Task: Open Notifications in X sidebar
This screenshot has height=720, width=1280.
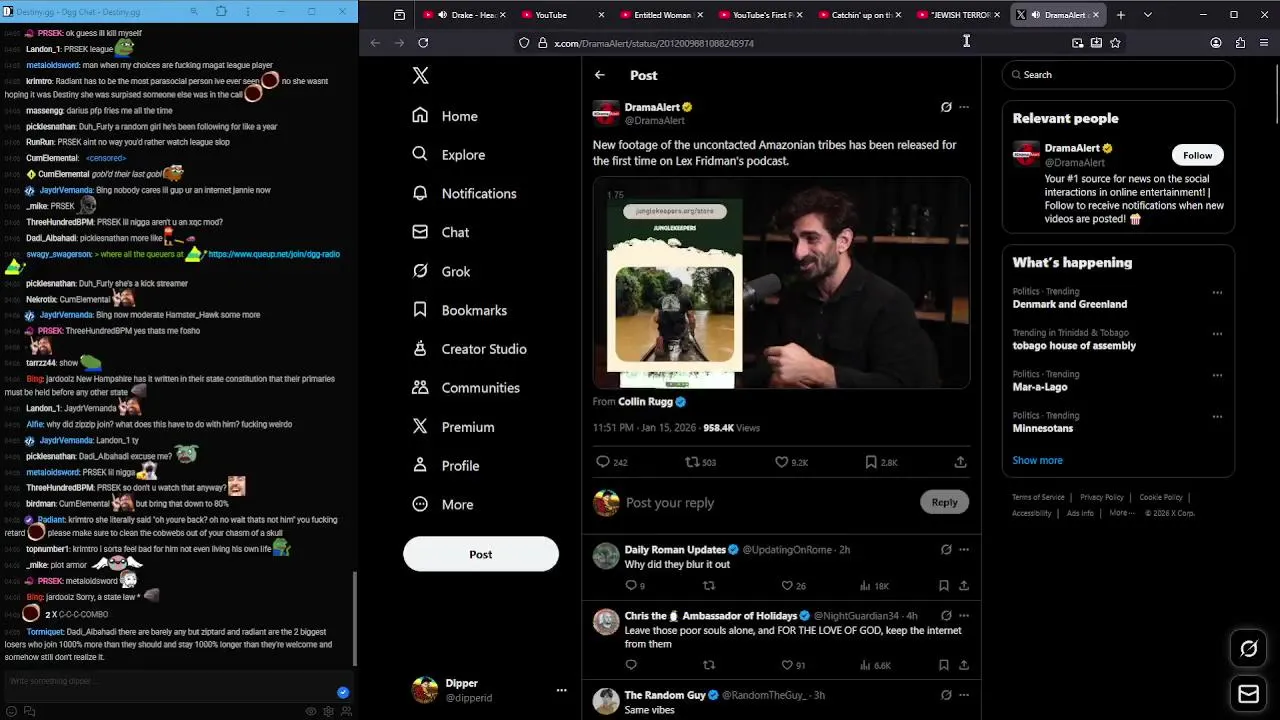Action: [464, 193]
